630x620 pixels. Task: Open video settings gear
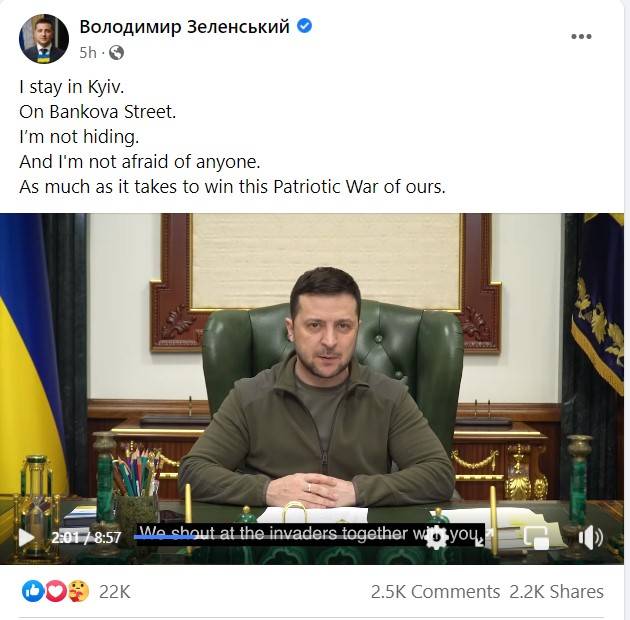pyautogui.click(x=436, y=538)
